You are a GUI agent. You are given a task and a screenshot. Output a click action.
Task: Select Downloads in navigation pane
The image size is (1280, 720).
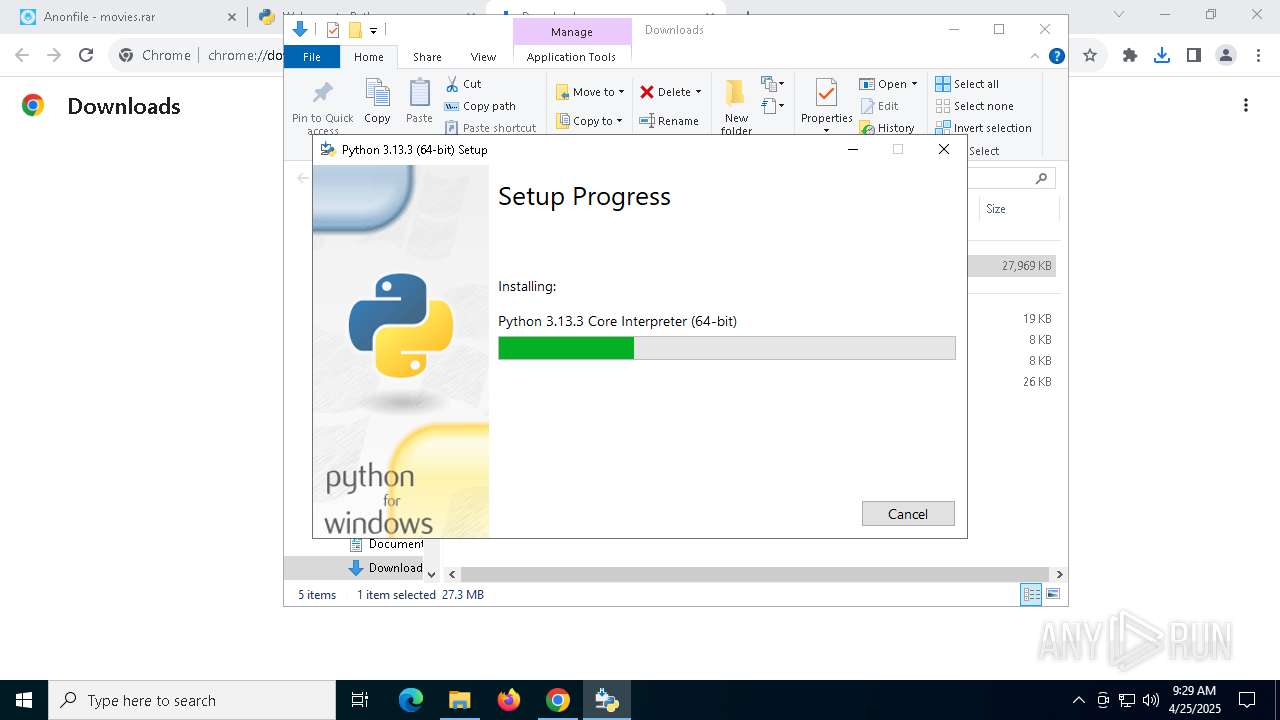point(386,568)
